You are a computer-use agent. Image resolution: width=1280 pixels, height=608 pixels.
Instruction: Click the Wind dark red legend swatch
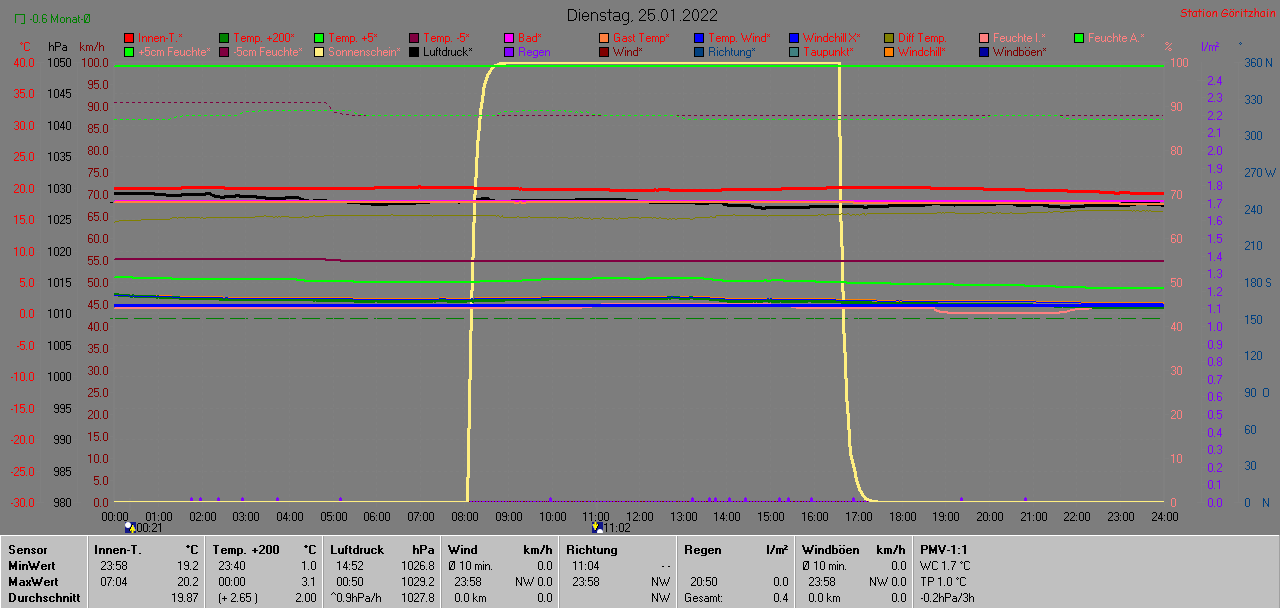coord(604,52)
